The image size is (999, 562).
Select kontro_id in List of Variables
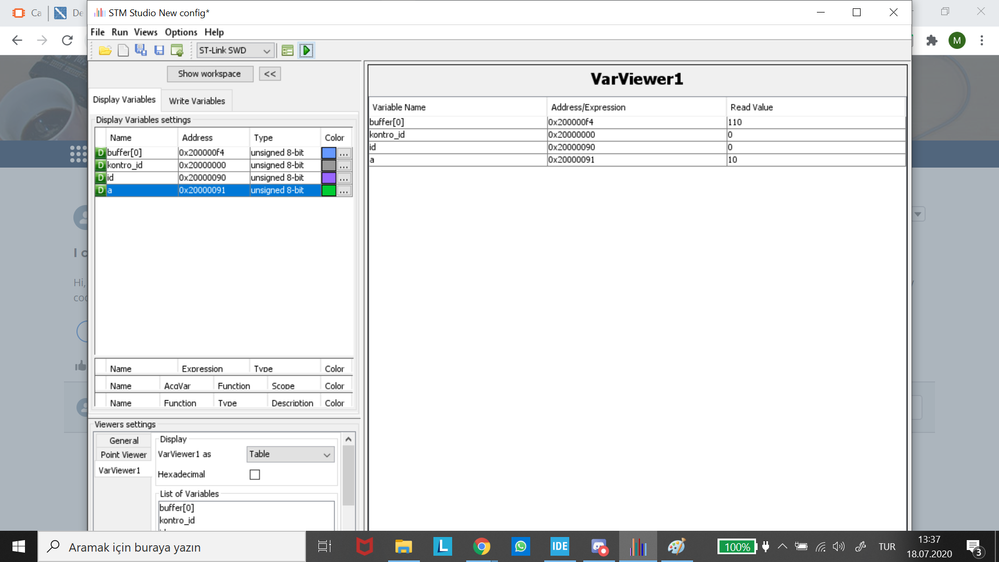click(x=177, y=521)
